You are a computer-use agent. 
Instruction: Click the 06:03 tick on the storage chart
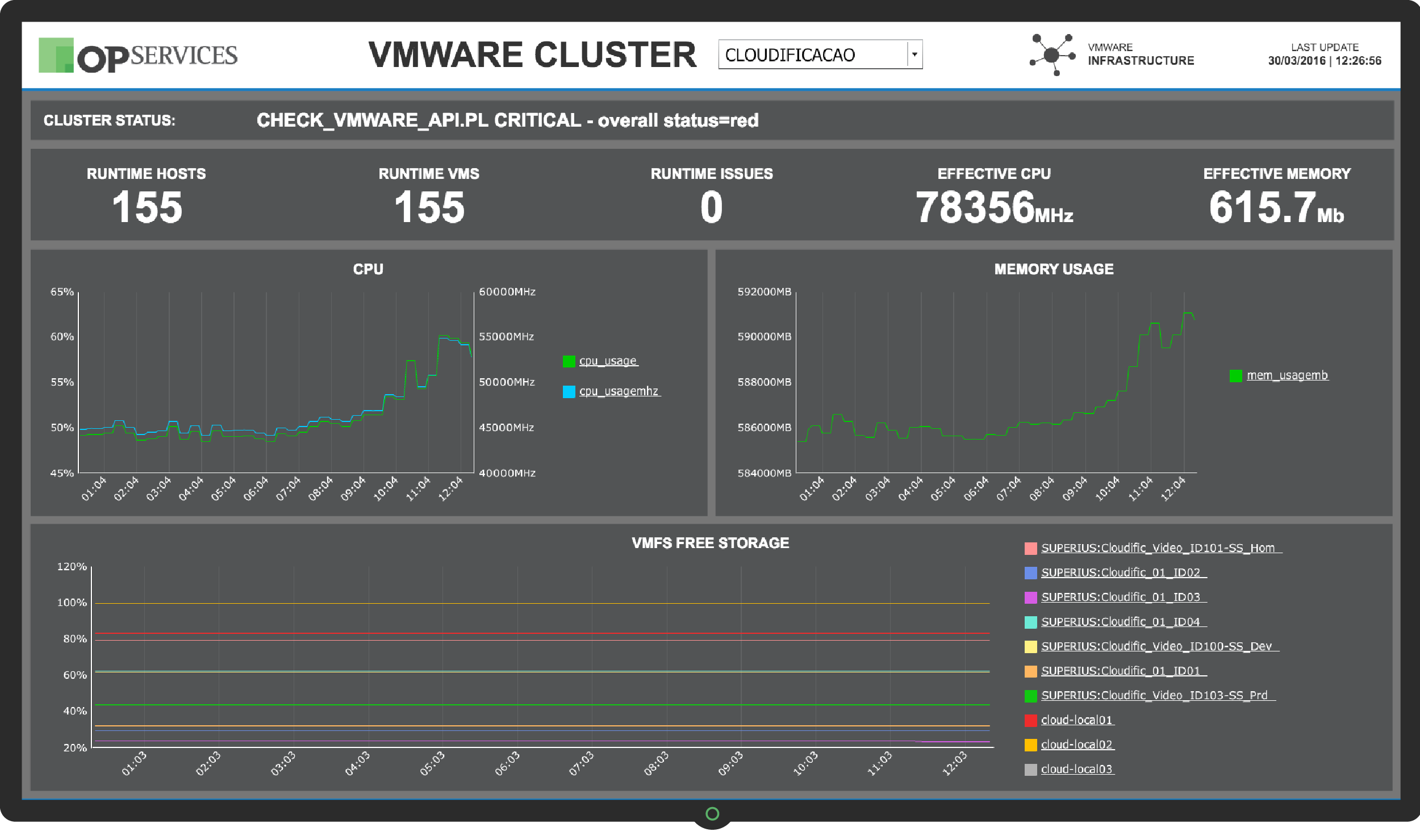(507, 764)
